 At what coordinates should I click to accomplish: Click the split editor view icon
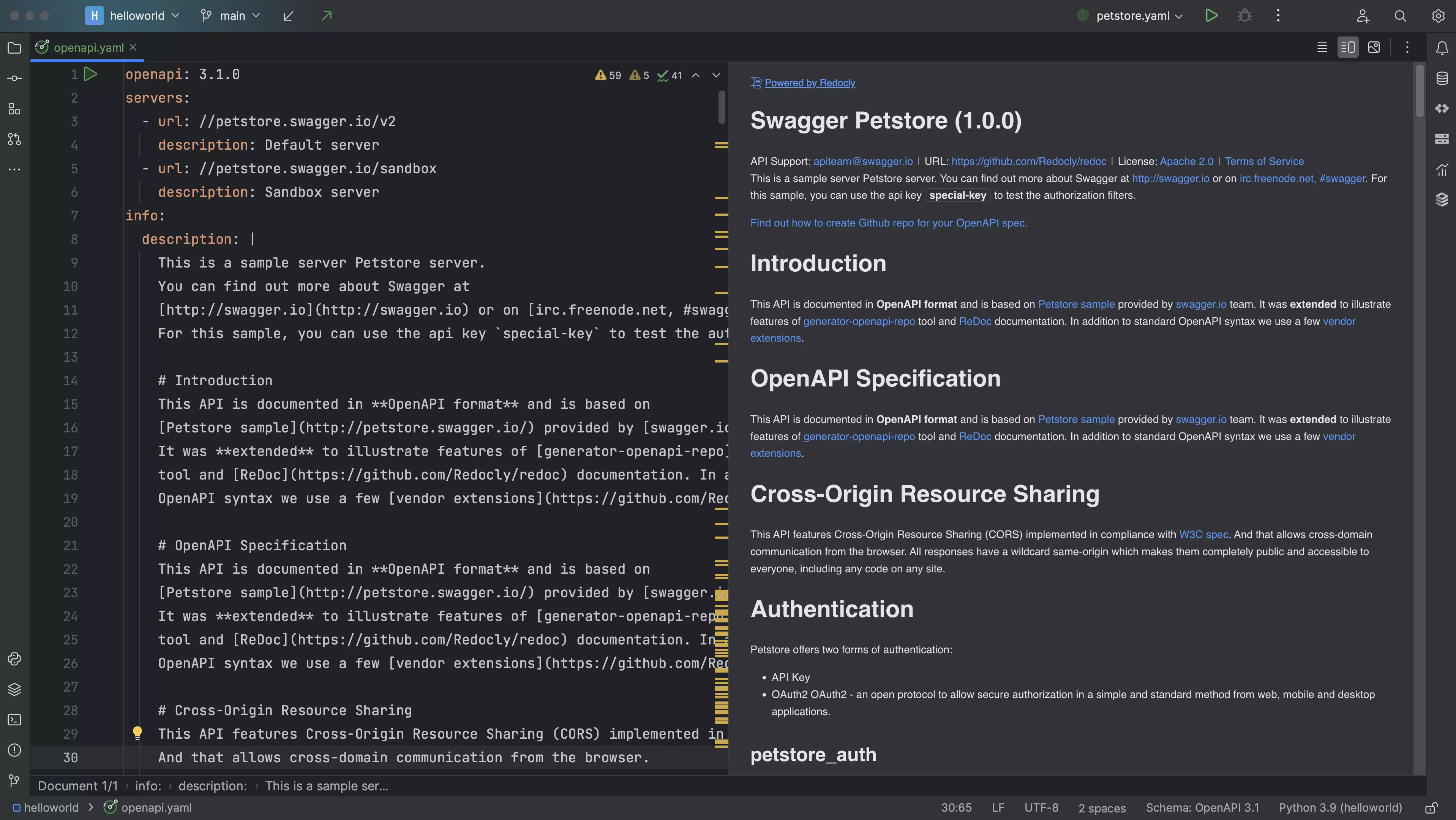coord(1348,48)
